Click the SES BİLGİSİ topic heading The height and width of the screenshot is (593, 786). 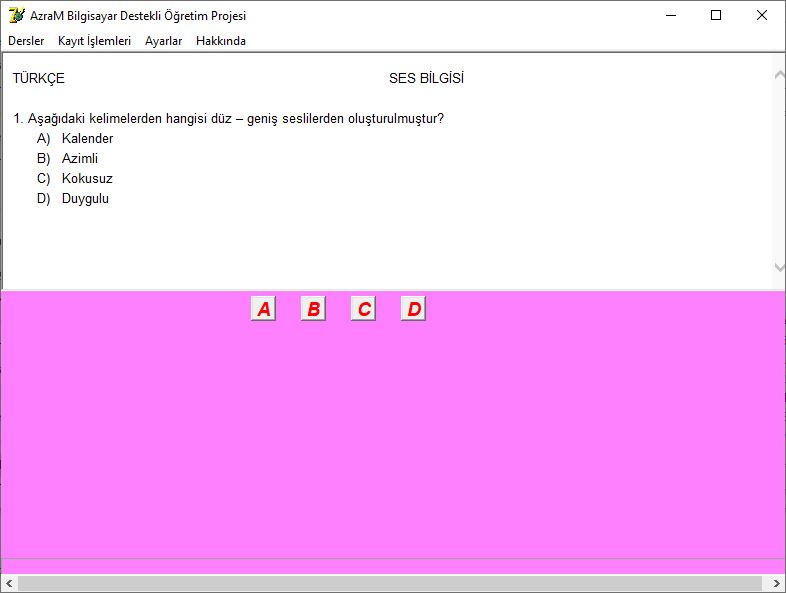[427, 78]
